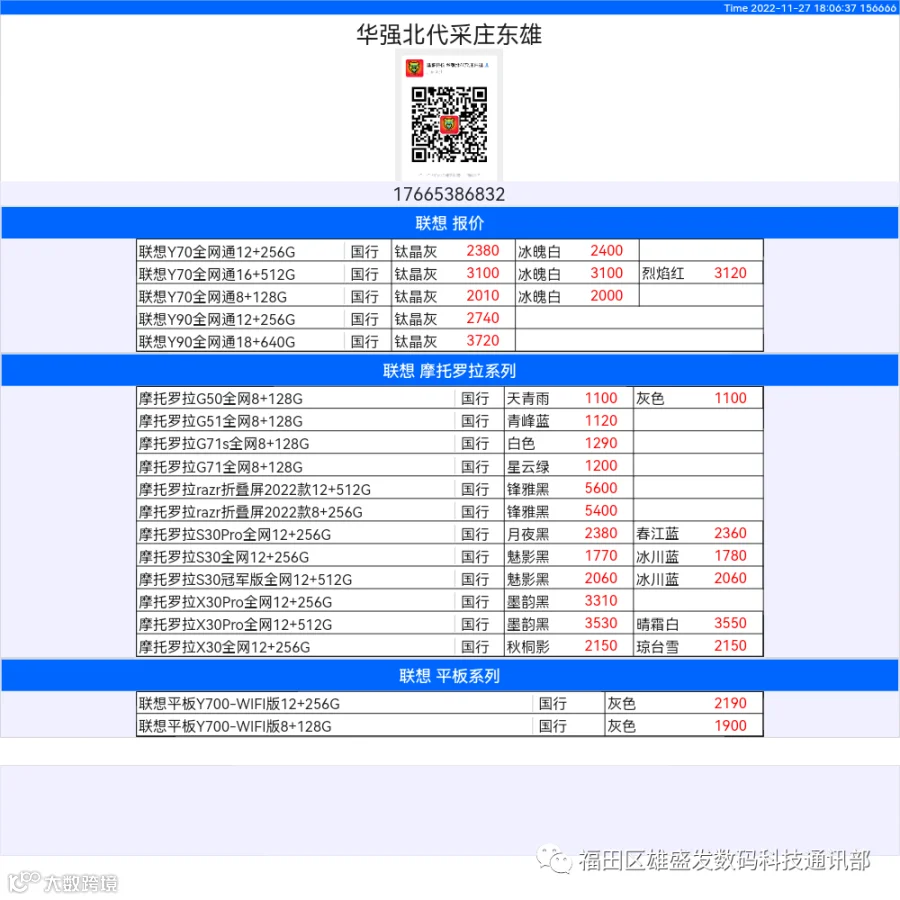Click price 2740 for Y90 12+256G
This screenshot has height=900, width=900.
483,318
